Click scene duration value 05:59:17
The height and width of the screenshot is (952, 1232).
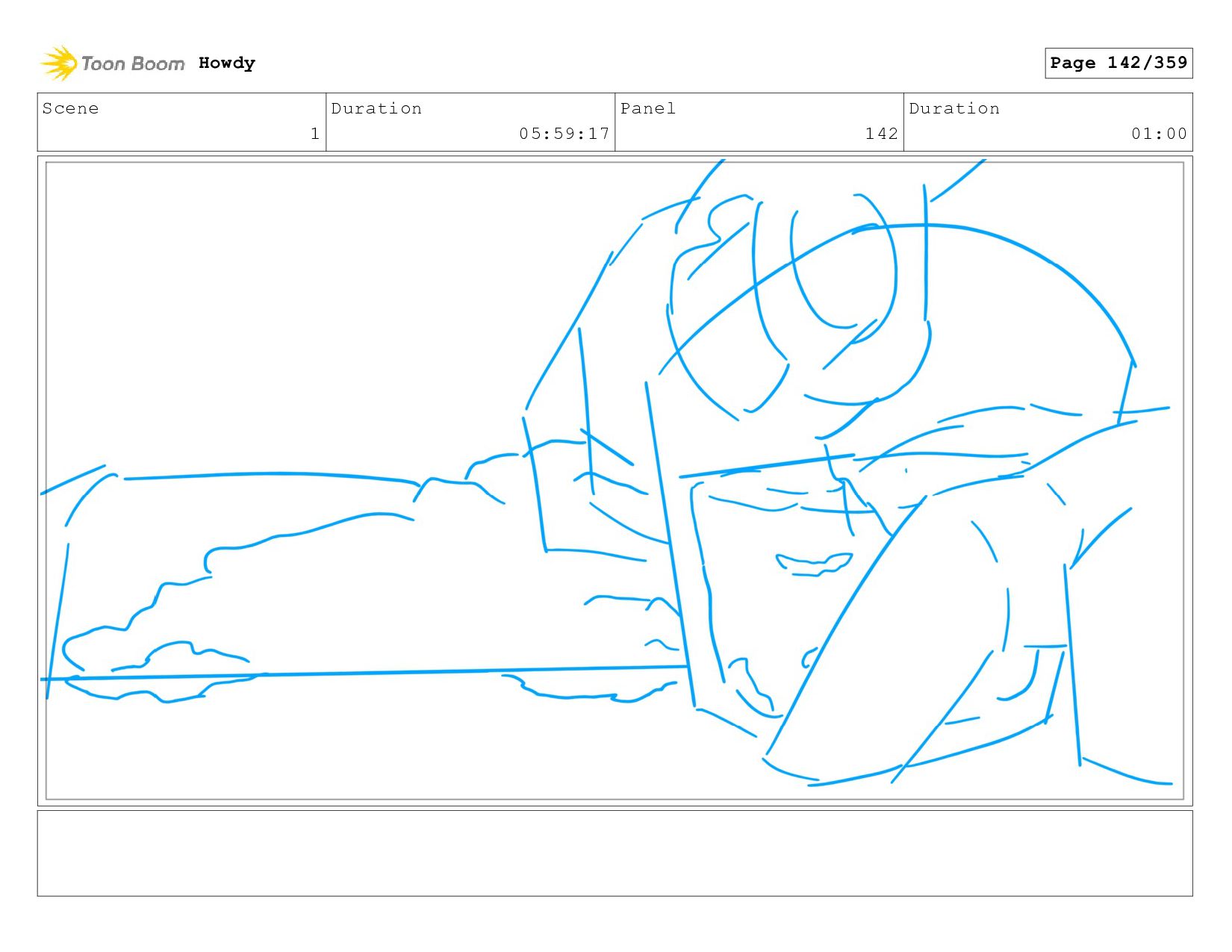pos(564,134)
